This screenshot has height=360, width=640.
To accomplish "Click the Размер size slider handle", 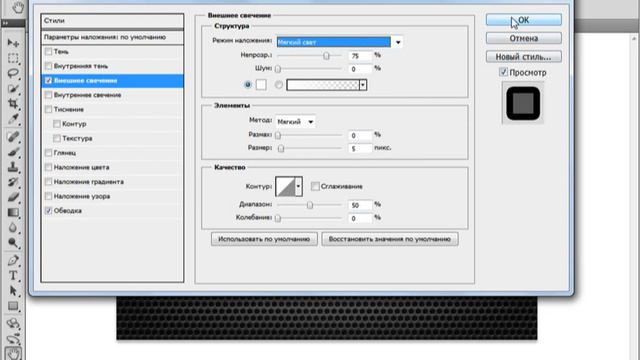I will click(281, 149).
